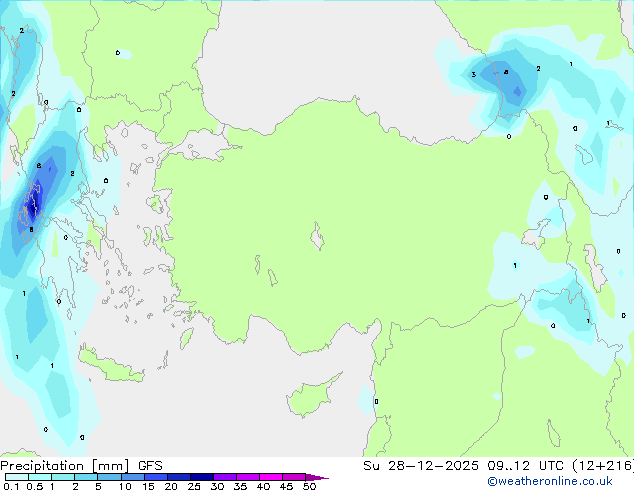The width and height of the screenshot is (634, 490).
Task: Click the legend swatch between 30 and 35
Action: (224, 477)
